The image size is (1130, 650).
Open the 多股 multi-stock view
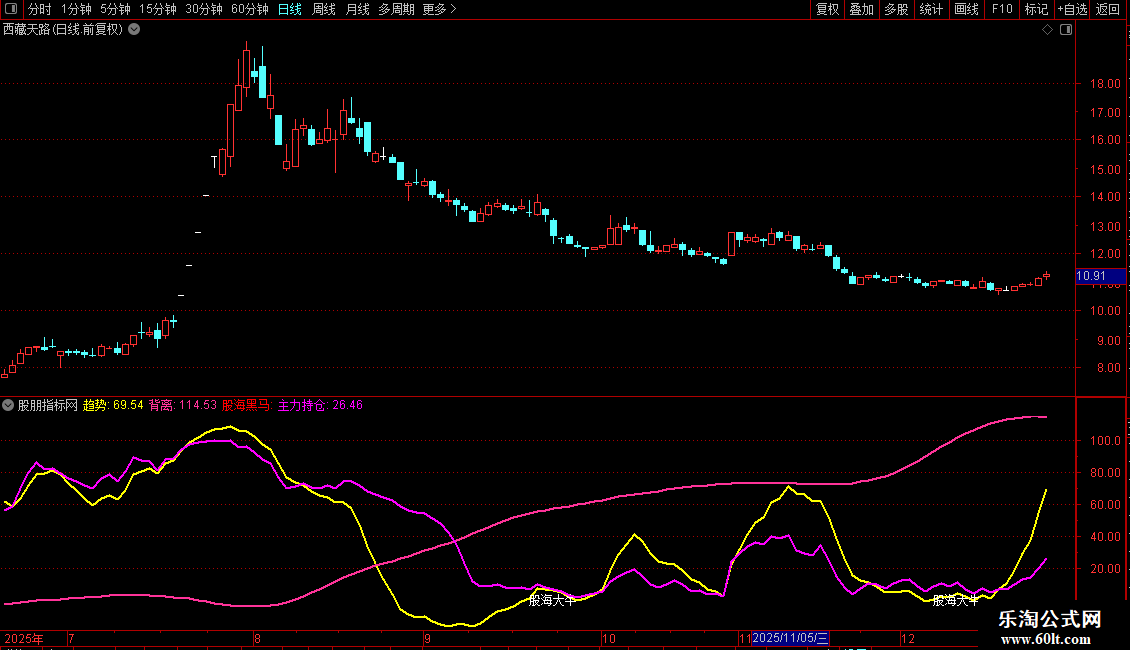[896, 10]
